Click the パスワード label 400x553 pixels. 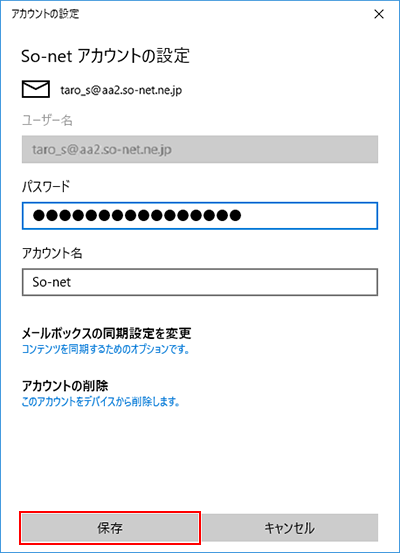pyautogui.click(x=46, y=186)
